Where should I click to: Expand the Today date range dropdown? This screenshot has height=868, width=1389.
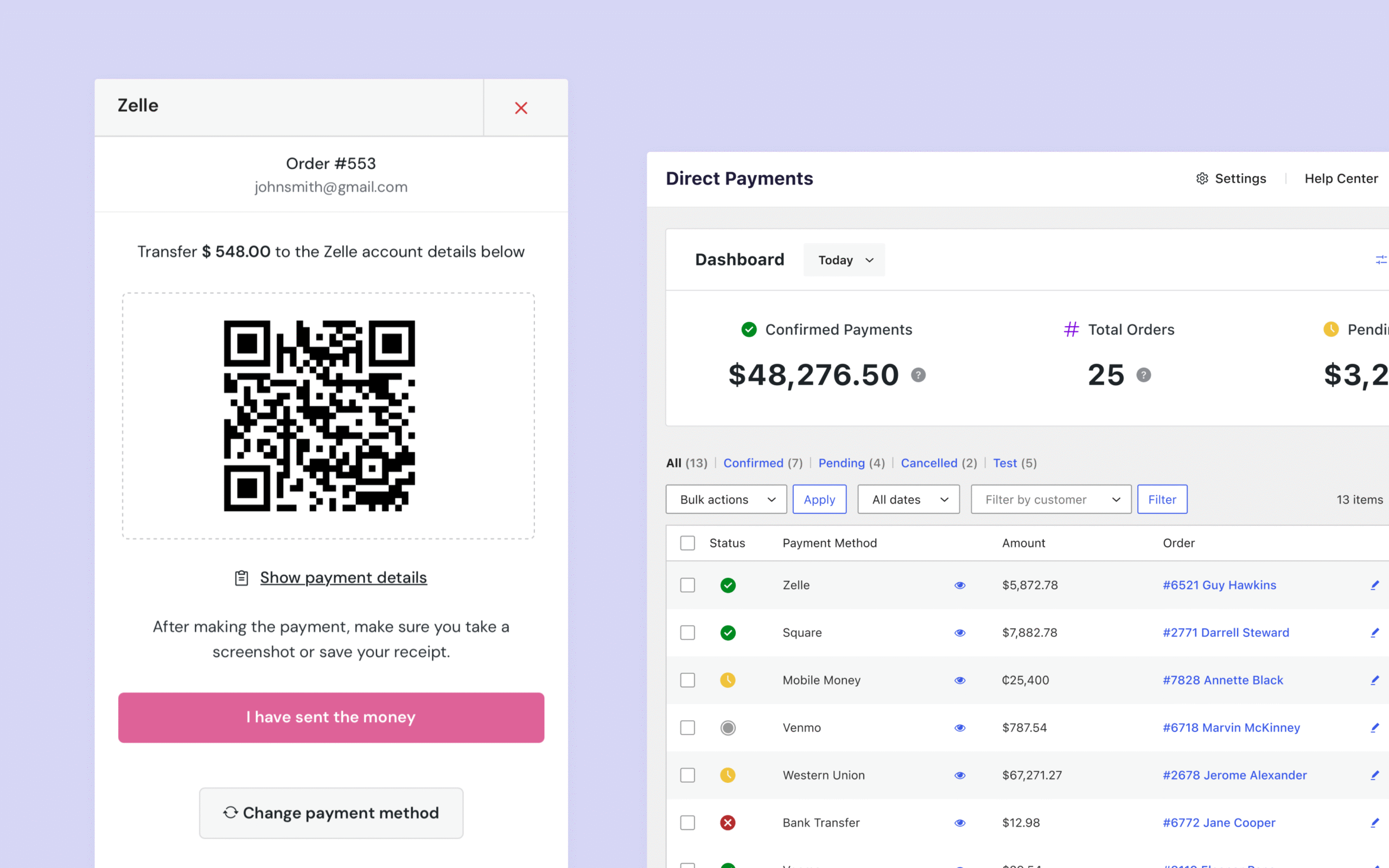(x=844, y=260)
